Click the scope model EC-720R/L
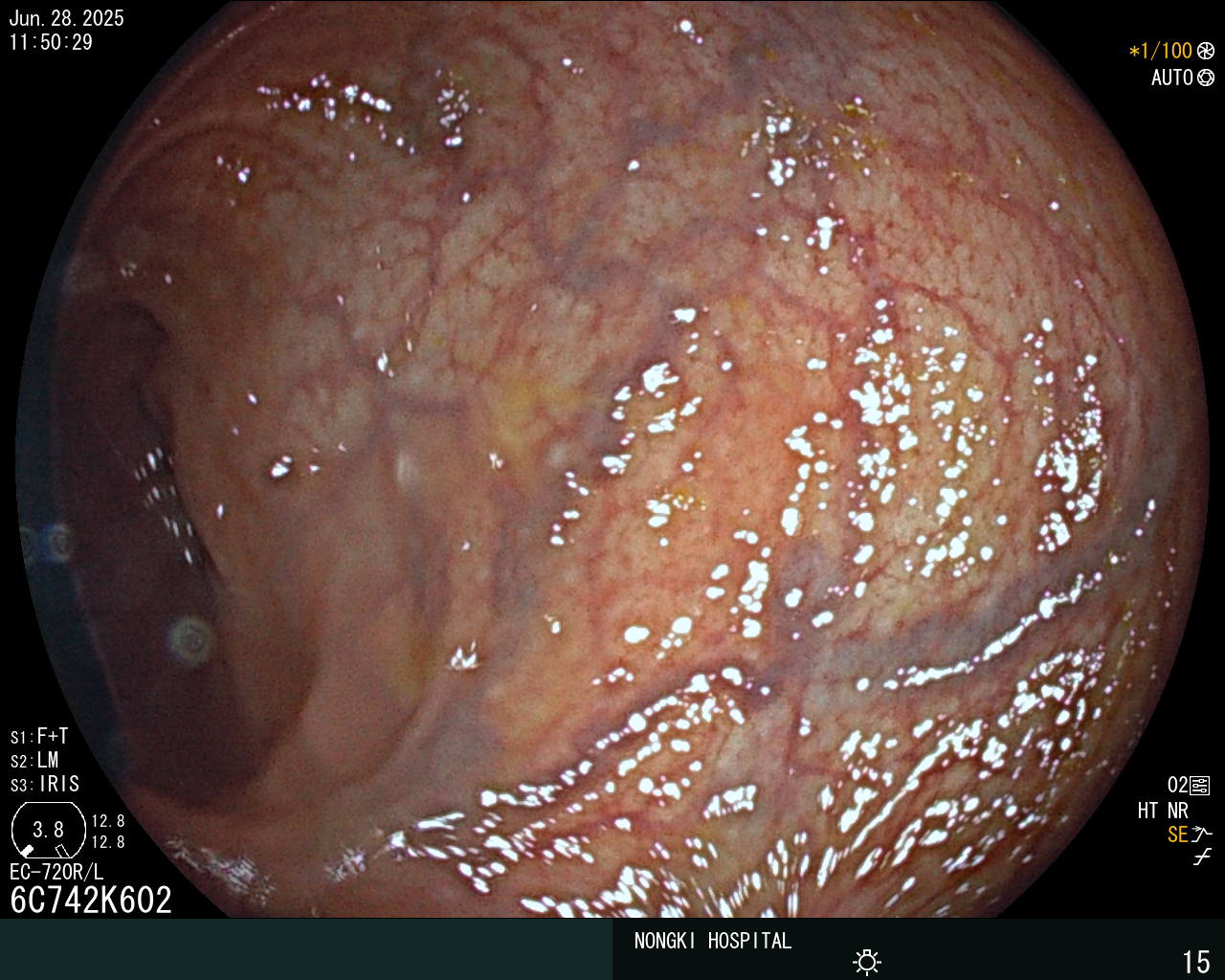1225x980 pixels. click(56, 872)
